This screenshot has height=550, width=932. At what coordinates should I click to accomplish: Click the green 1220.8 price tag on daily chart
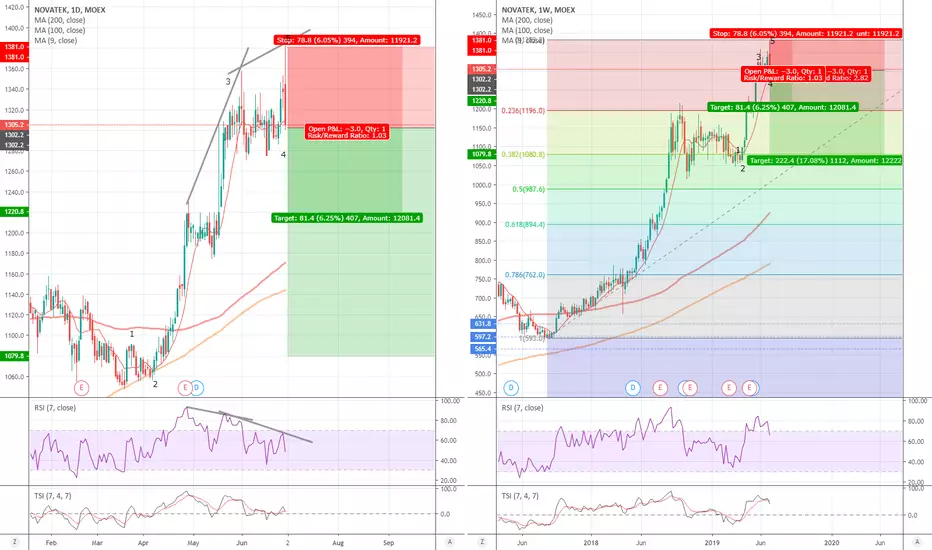pyautogui.click(x=14, y=212)
